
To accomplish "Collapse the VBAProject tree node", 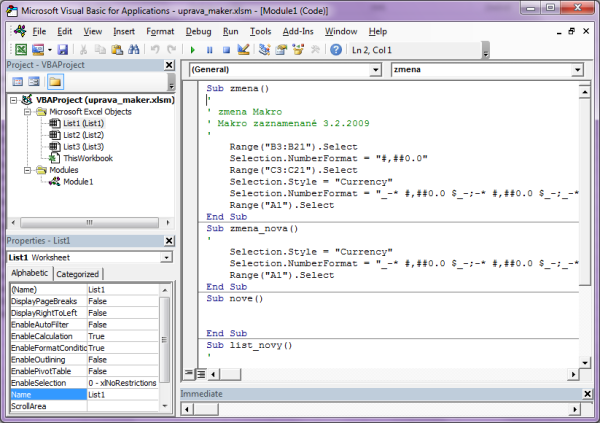I will tap(13, 100).
